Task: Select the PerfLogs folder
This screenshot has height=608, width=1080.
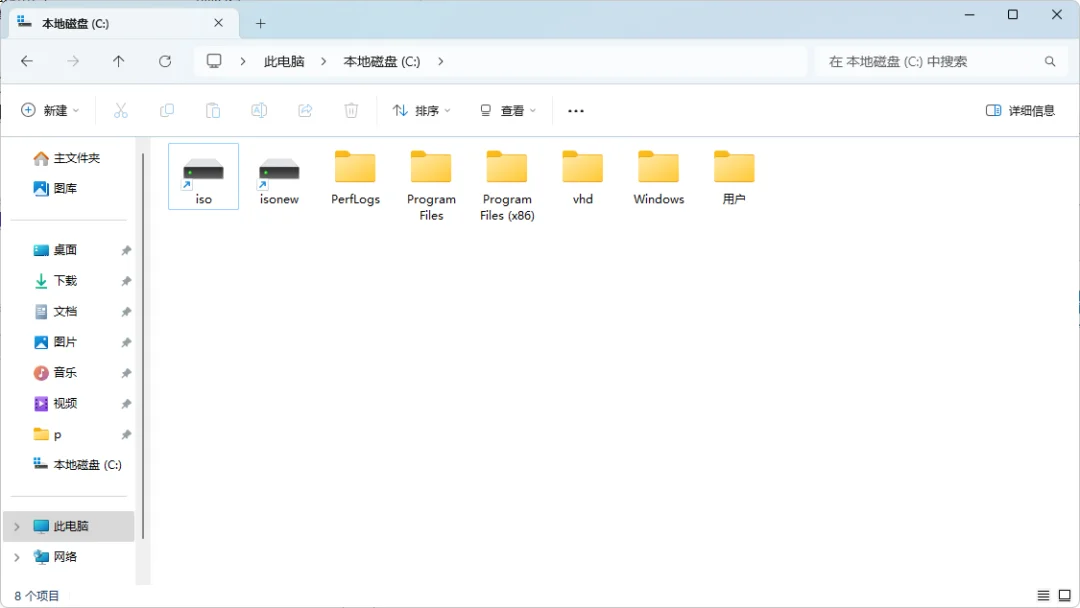Action: tap(355, 176)
